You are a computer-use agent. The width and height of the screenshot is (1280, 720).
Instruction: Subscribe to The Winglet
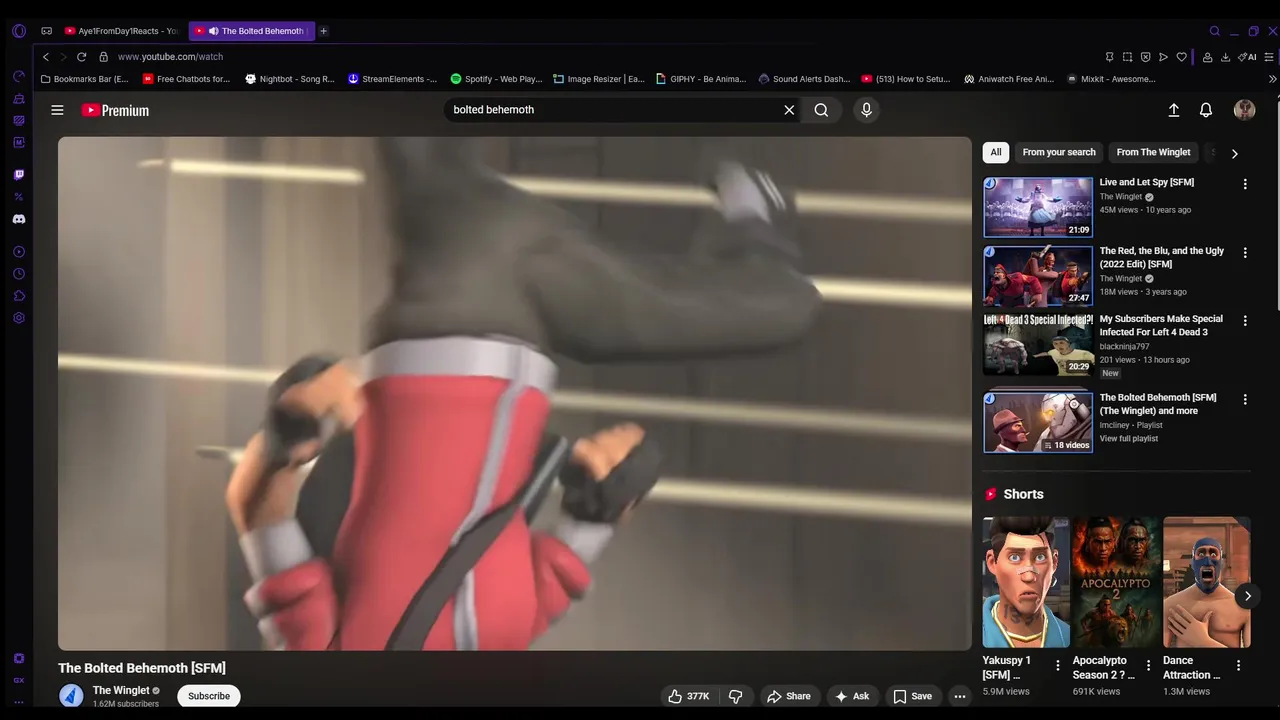point(209,696)
